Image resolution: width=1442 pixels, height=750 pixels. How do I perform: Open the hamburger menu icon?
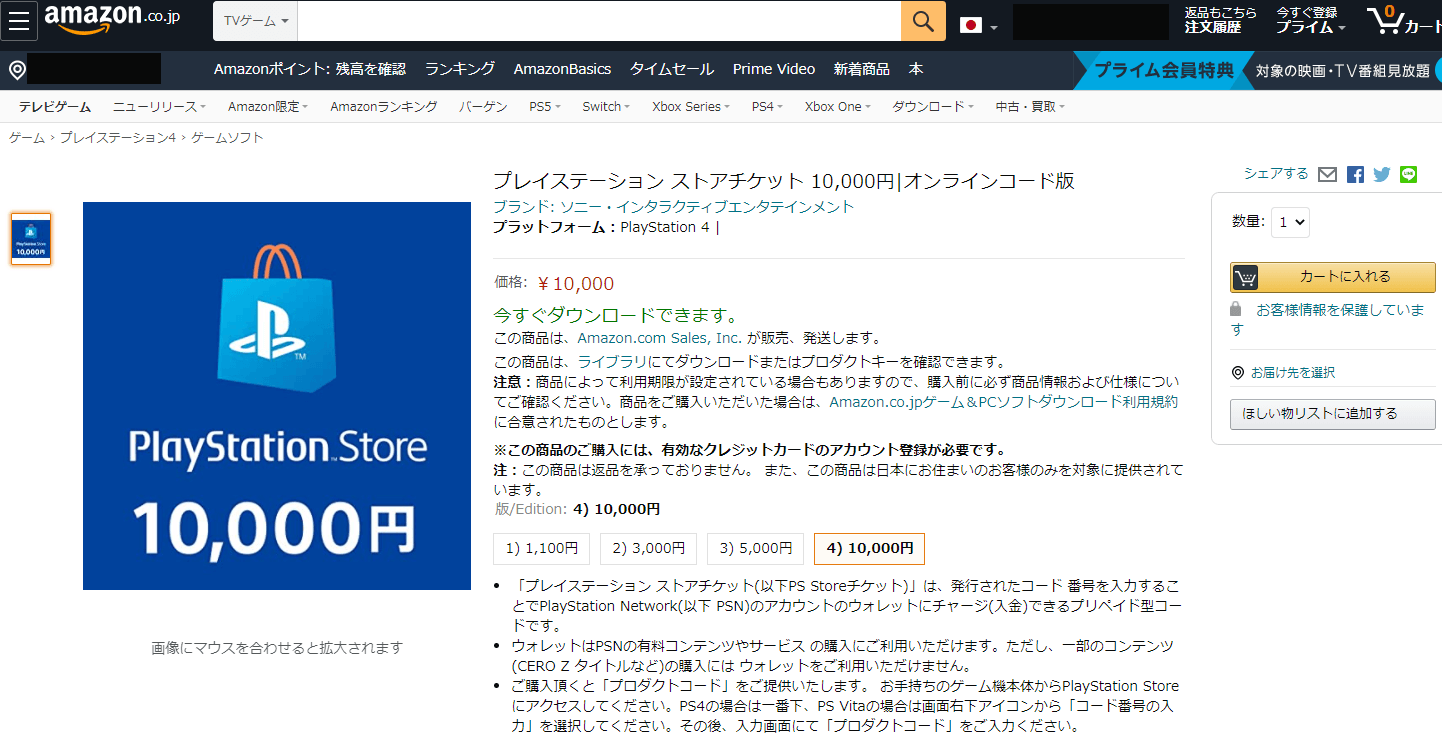(x=21, y=21)
